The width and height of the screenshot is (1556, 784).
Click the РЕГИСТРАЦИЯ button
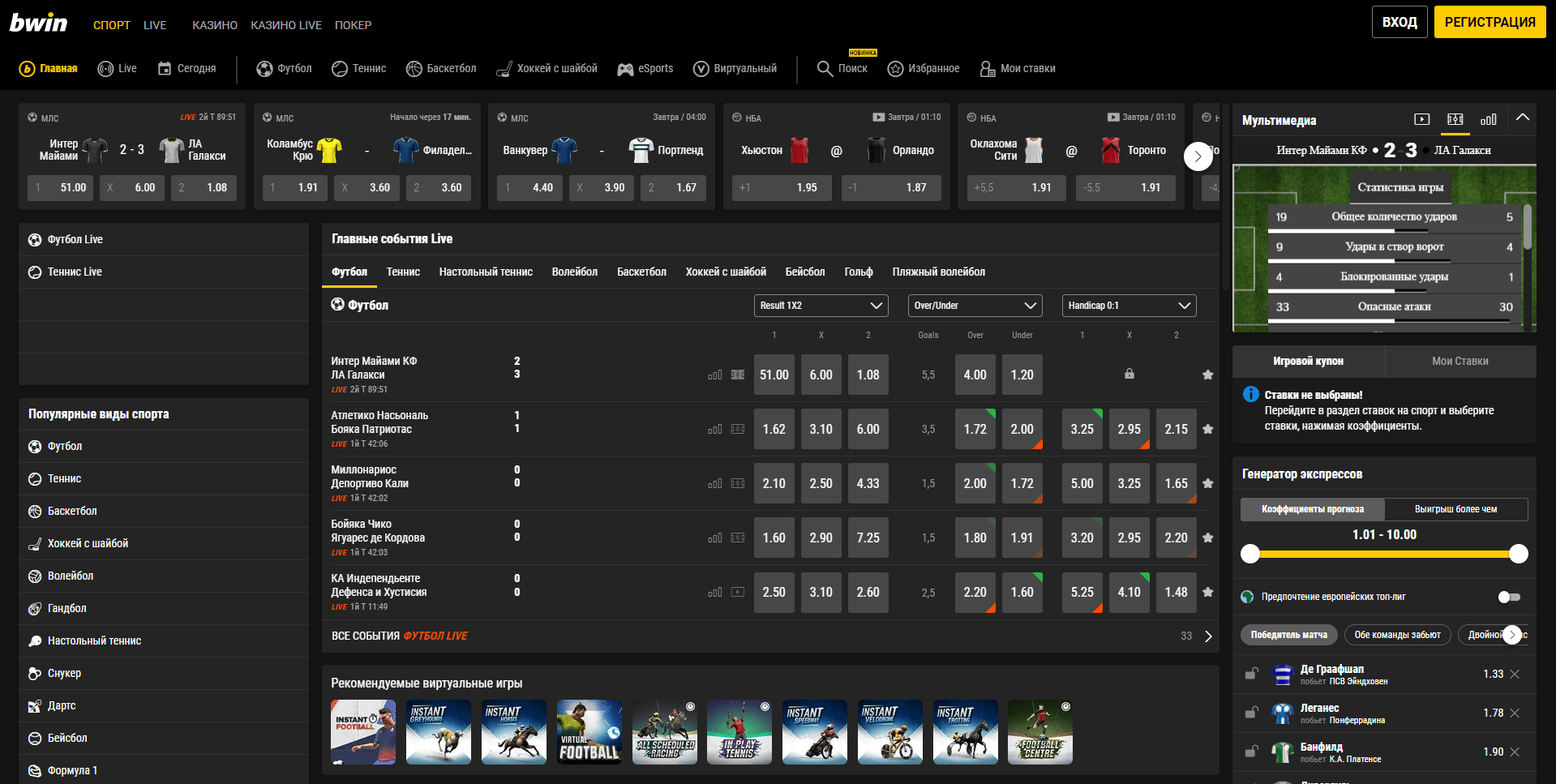point(1490,22)
